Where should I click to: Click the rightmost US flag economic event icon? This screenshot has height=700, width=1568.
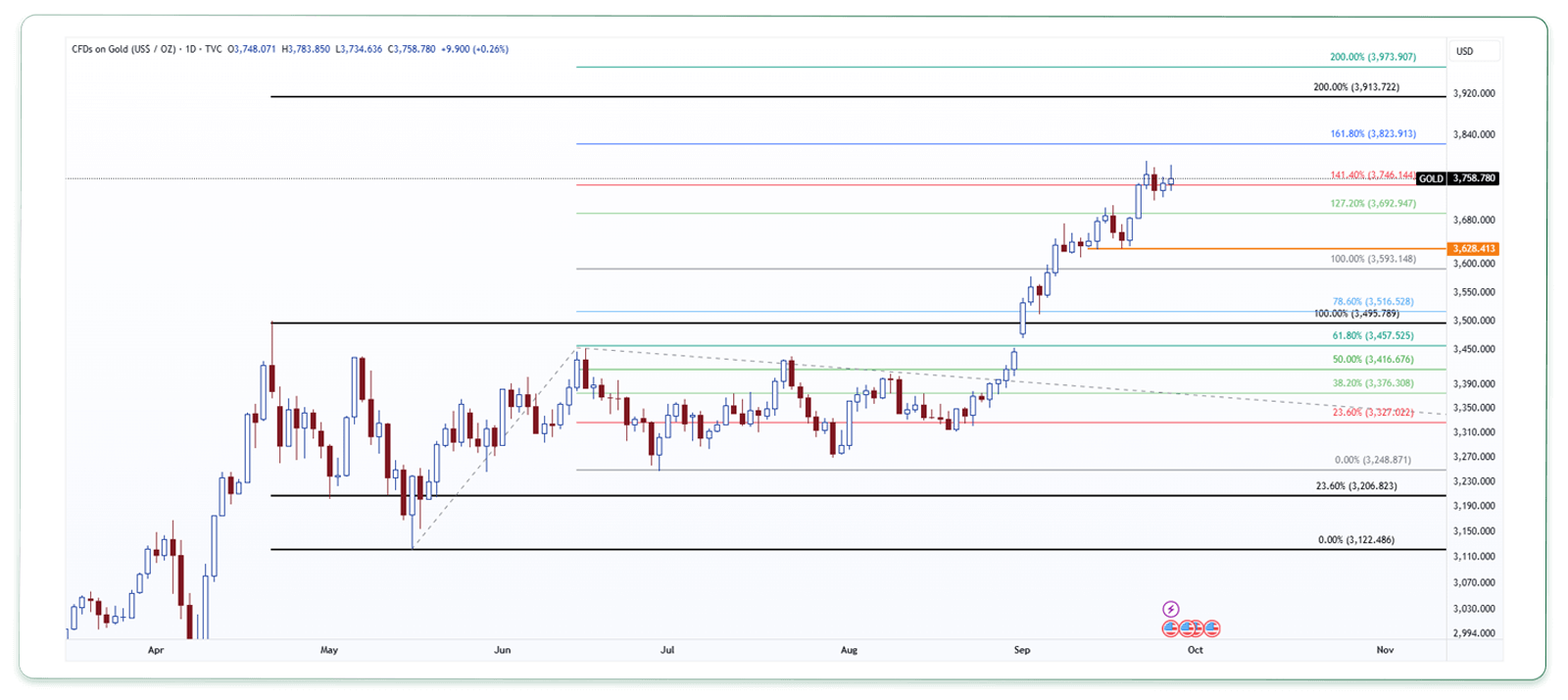[1212, 628]
